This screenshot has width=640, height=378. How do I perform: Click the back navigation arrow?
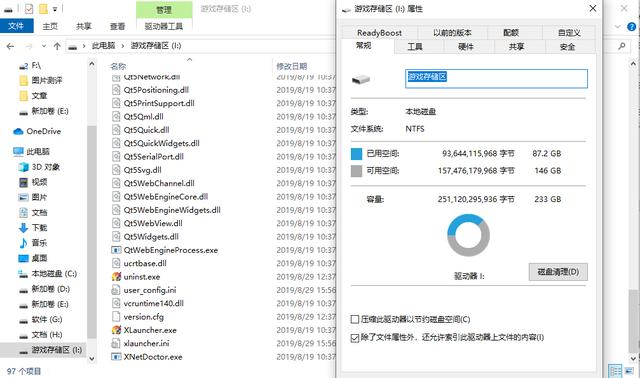point(10,47)
